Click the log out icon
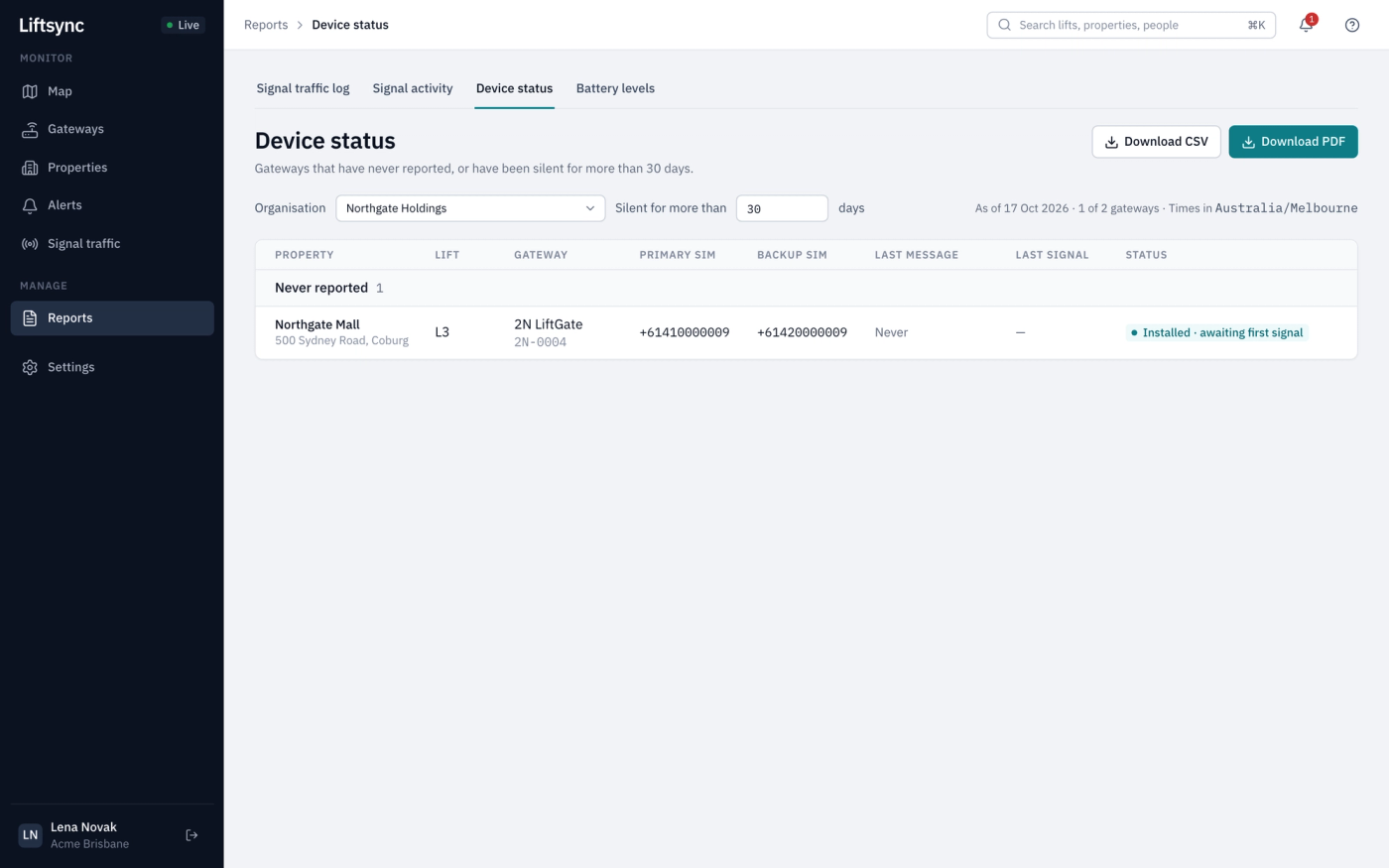The width and height of the screenshot is (1389, 868). coord(192,835)
